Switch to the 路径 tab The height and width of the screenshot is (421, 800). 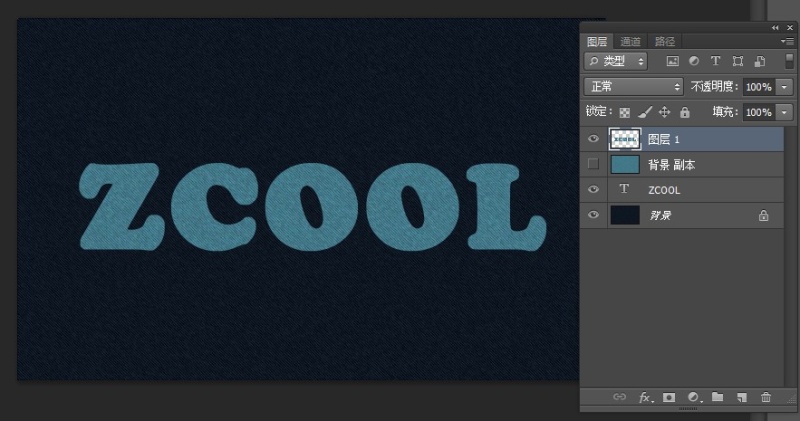[664, 41]
